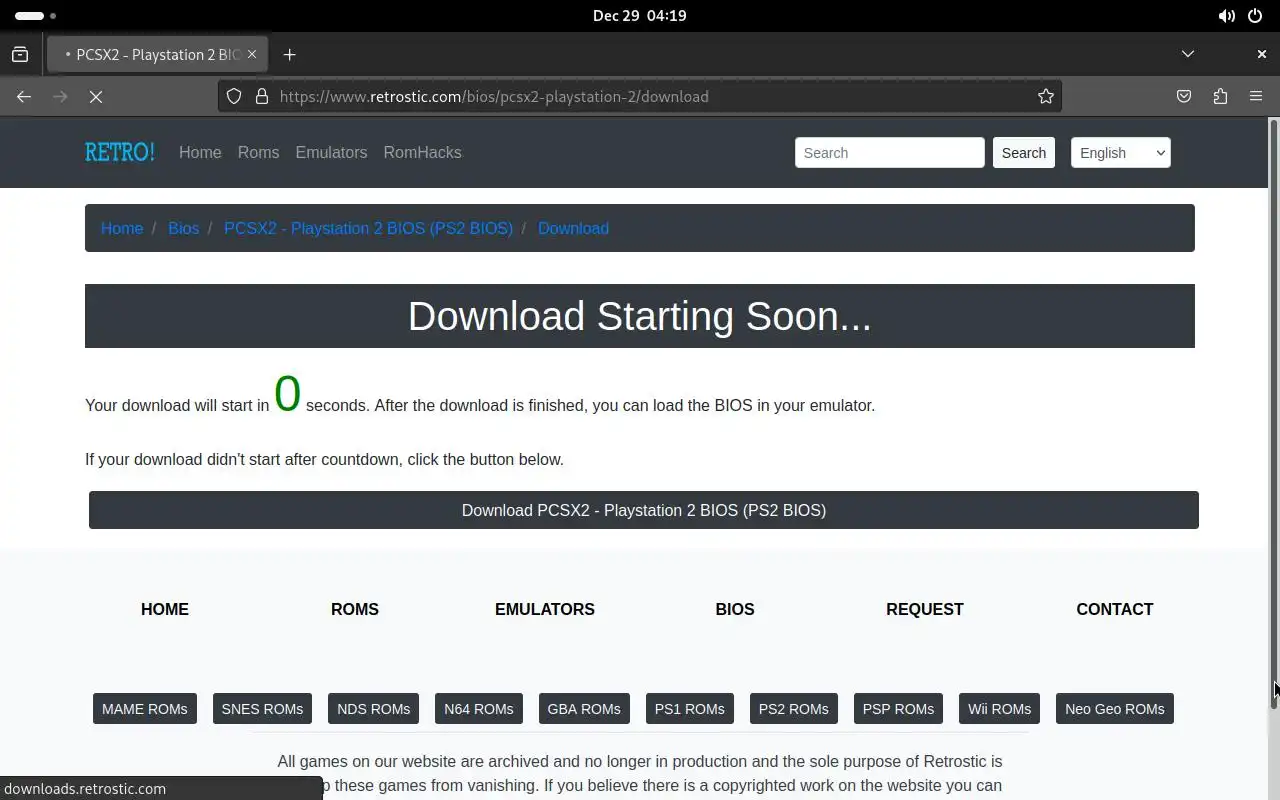The image size is (1280, 800).
Task: Click the PS1 ROMs button
Action: [690, 709]
